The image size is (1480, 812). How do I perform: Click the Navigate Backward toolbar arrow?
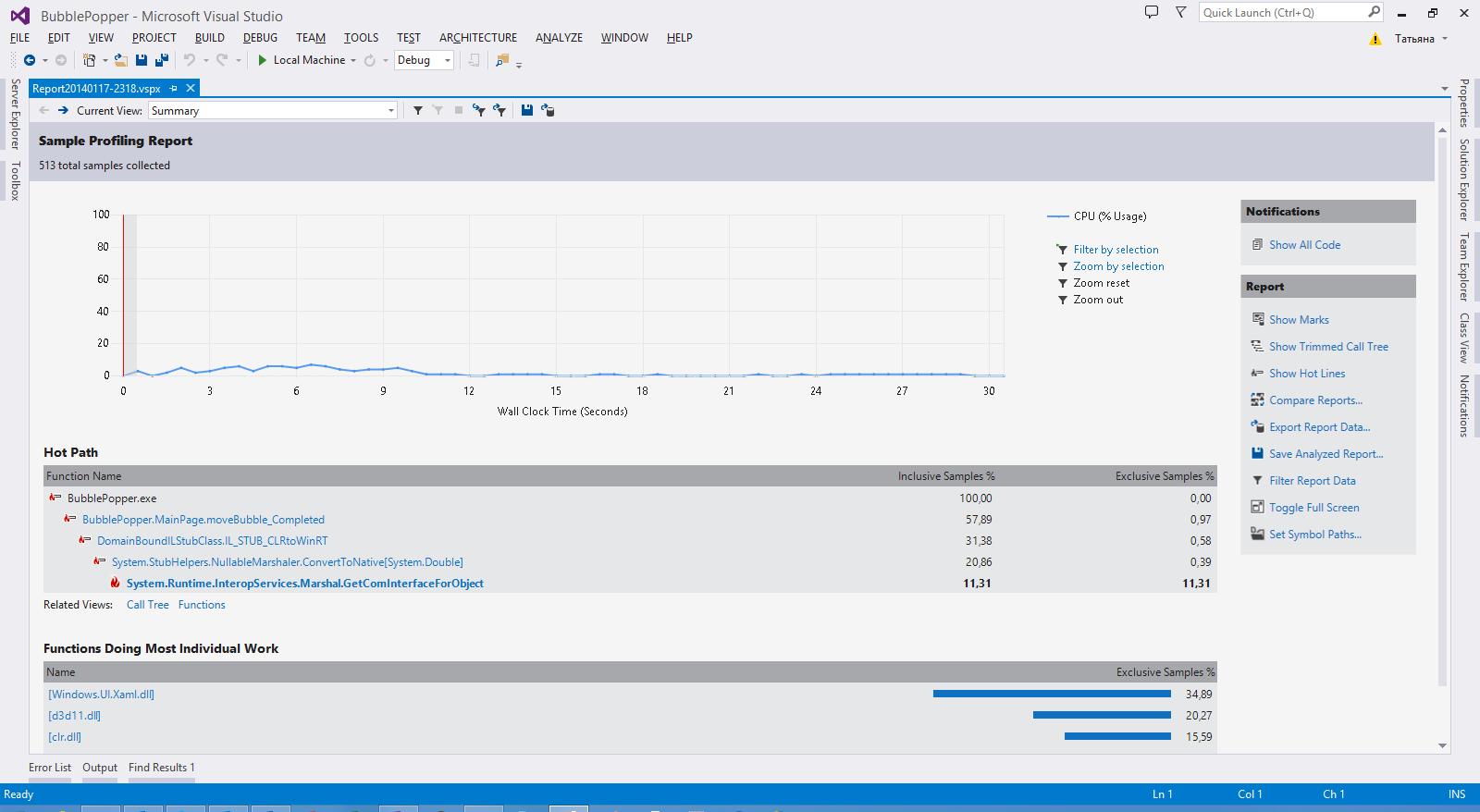click(30, 60)
